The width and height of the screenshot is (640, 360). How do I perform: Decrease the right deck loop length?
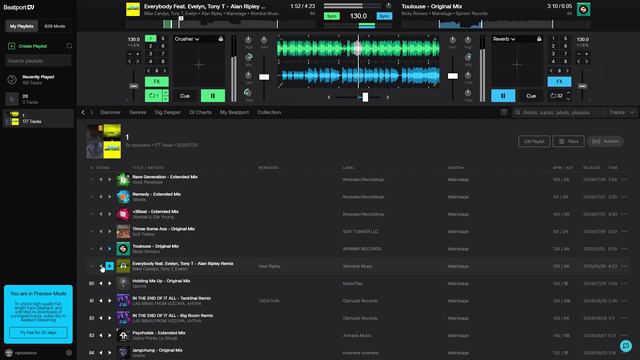click(x=568, y=99)
